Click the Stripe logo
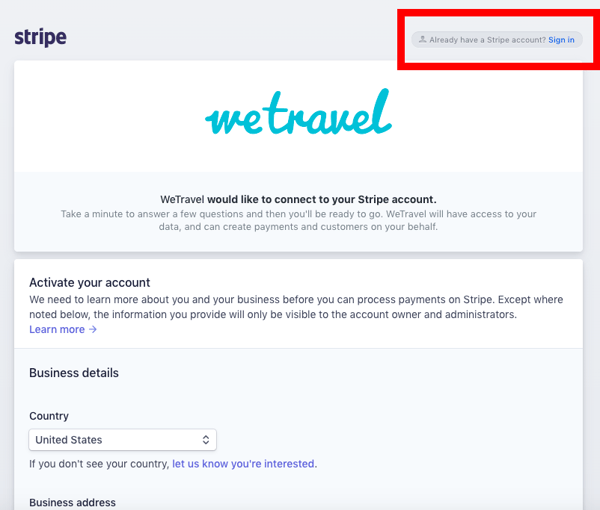The height and width of the screenshot is (510, 600). pyautogui.click(x=40, y=38)
